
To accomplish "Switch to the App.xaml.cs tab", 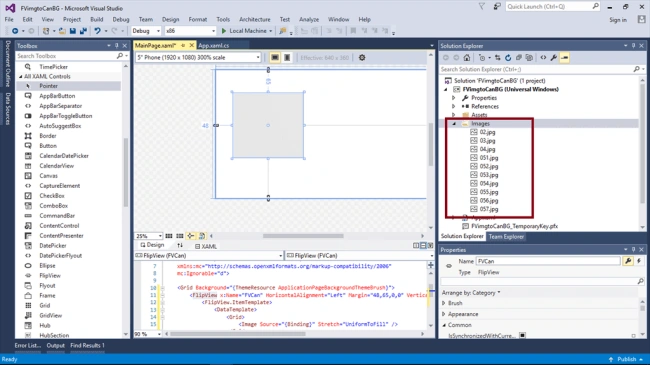I will click(213, 46).
